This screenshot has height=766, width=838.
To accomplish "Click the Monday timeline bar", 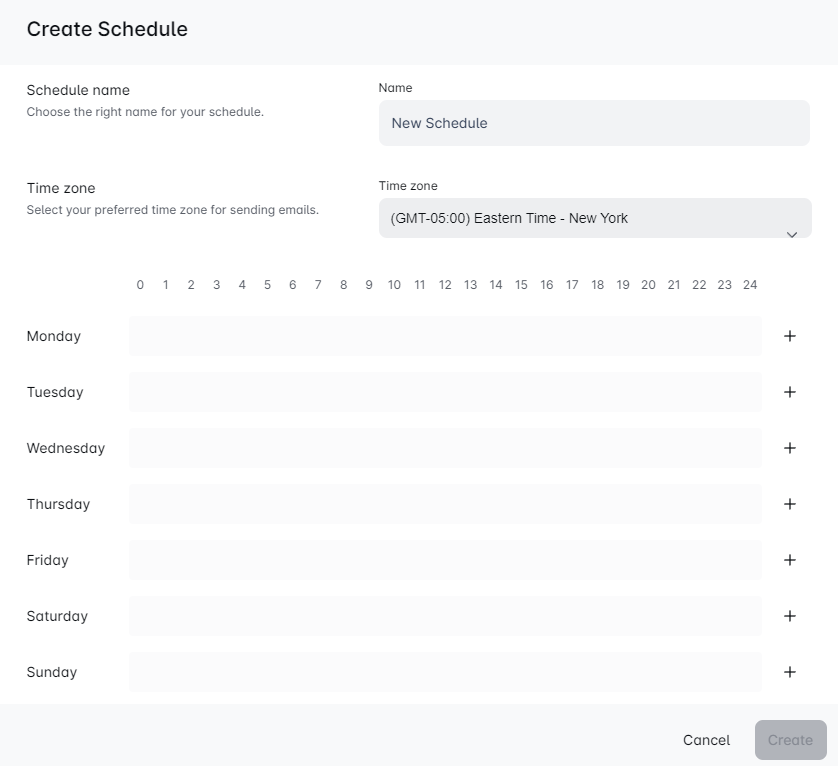I will [445, 336].
